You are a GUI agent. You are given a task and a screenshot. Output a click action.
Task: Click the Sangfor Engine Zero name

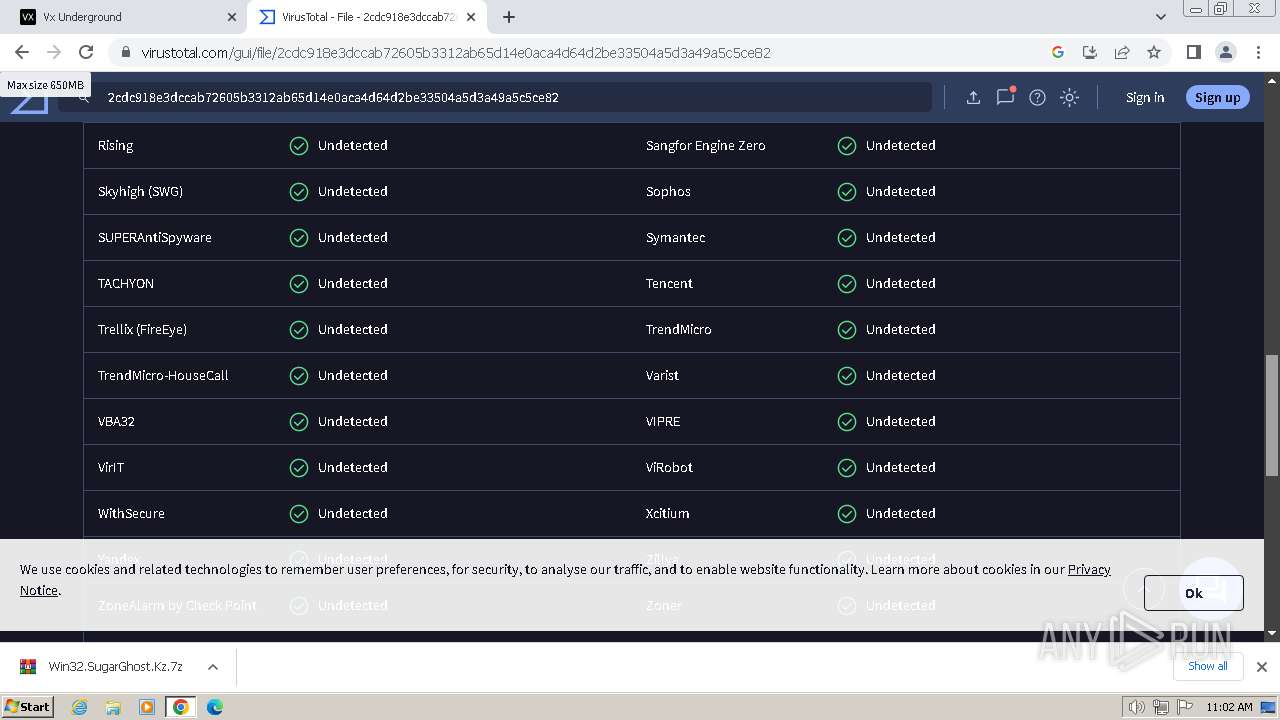coord(706,145)
